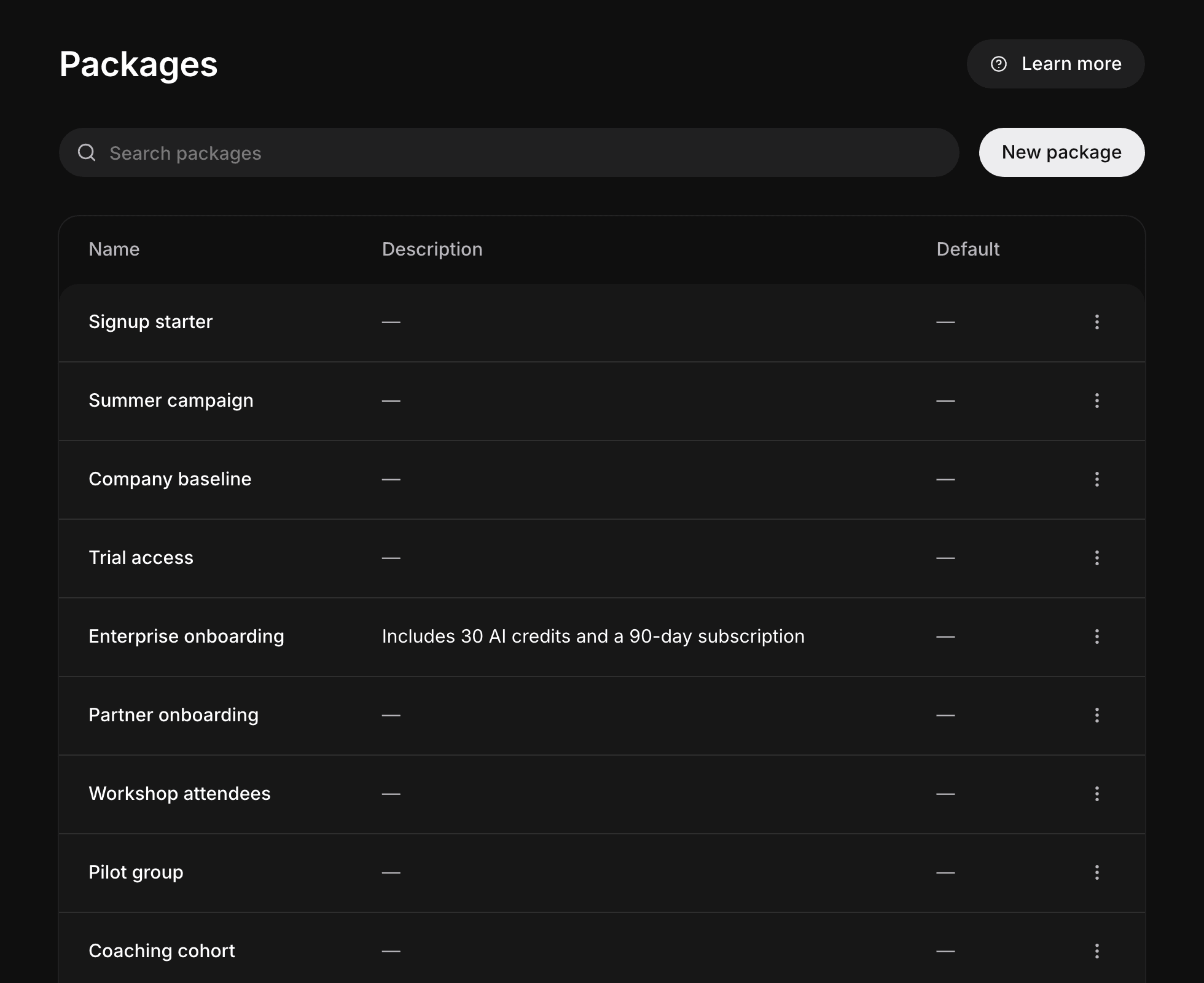1204x983 pixels.
Task: Select the Summer campaign package name
Action: pos(171,401)
